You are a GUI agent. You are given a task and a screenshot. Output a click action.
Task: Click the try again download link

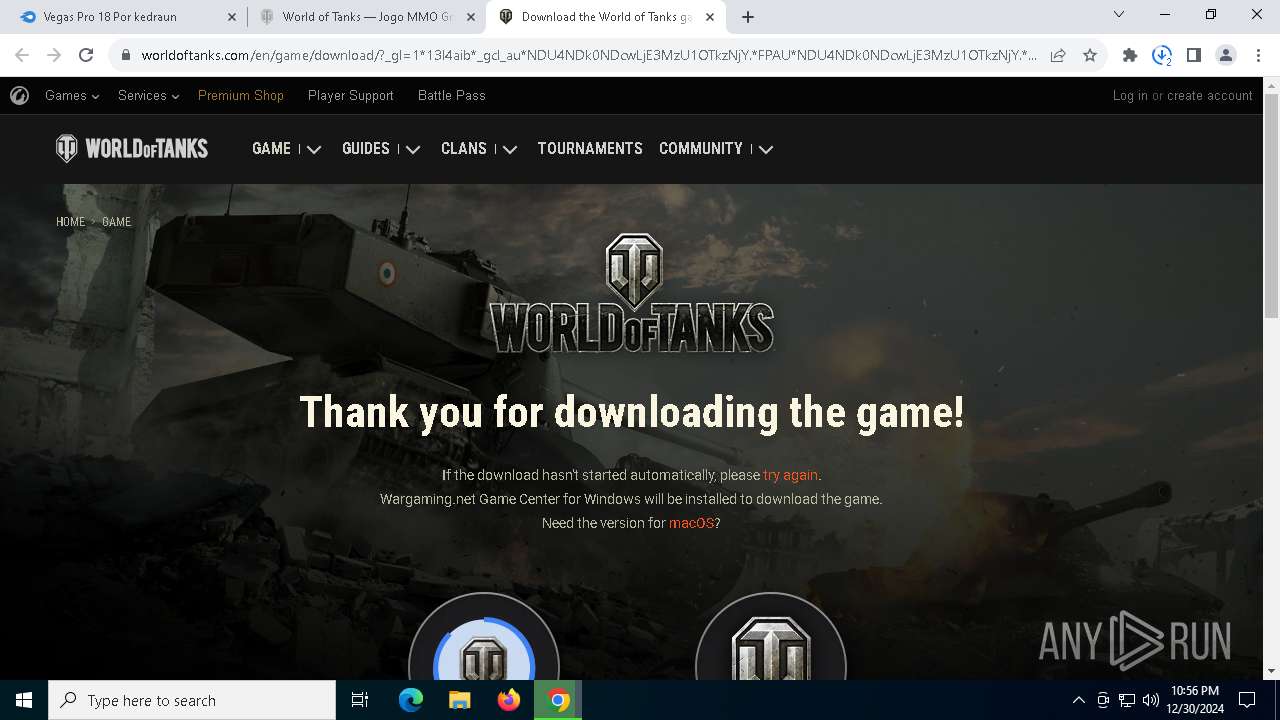click(x=790, y=475)
